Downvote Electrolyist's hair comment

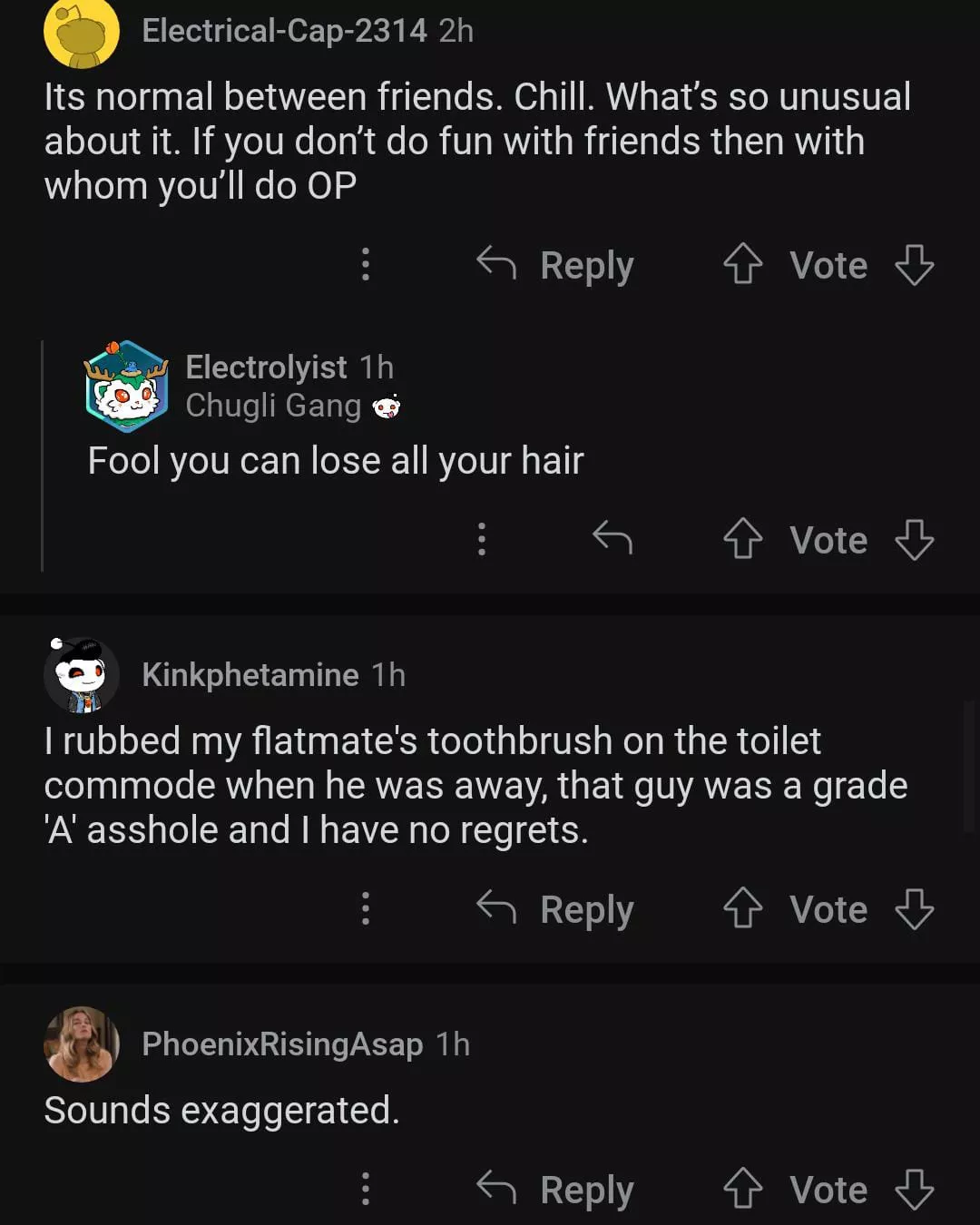(914, 540)
